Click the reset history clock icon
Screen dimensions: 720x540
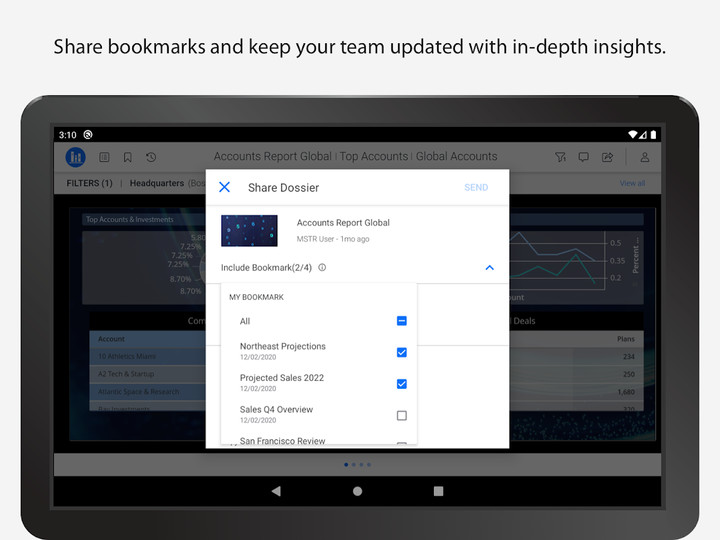[151, 158]
